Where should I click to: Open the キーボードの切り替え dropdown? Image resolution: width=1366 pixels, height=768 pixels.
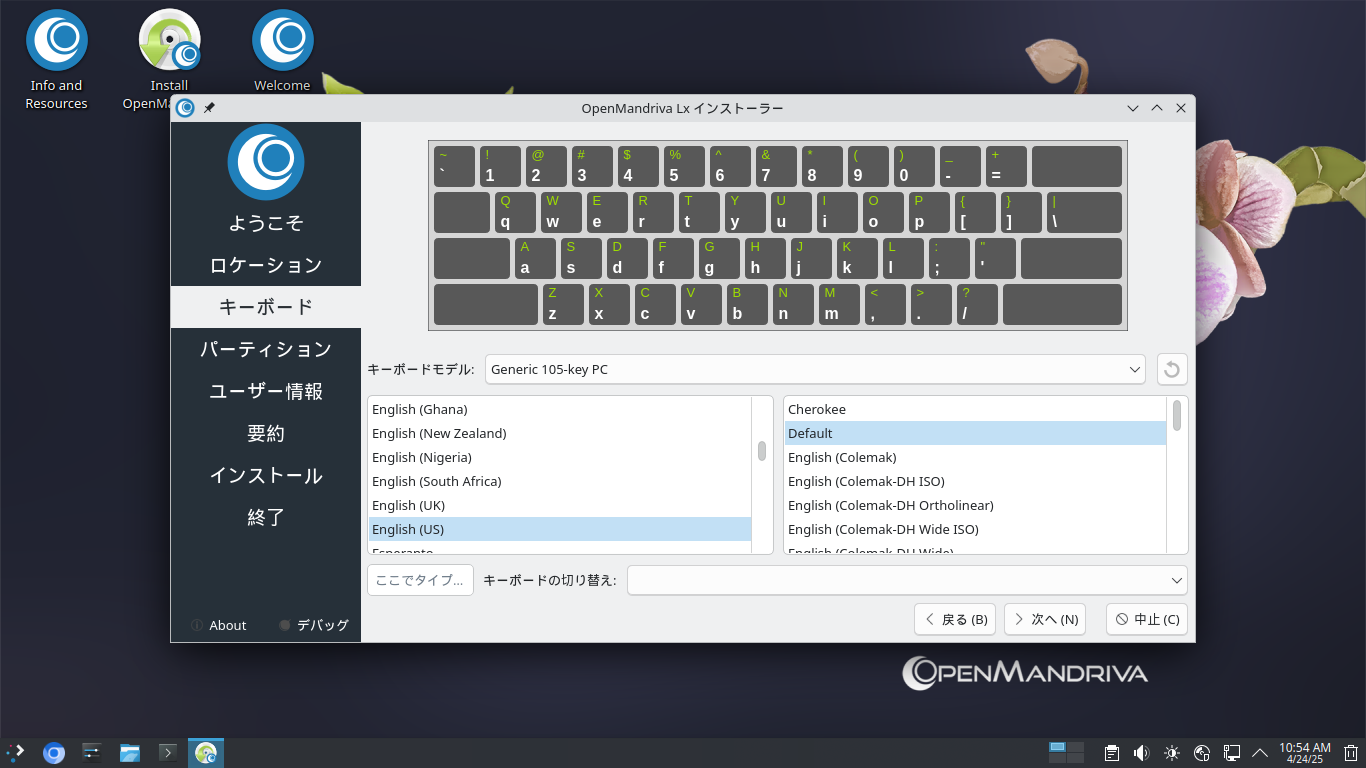[907, 580]
